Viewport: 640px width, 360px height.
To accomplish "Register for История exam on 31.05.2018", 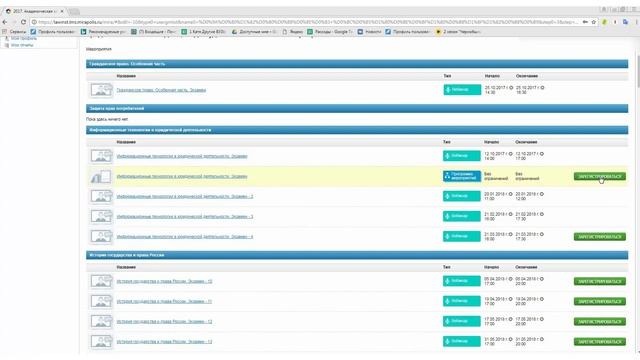I will point(600,342).
